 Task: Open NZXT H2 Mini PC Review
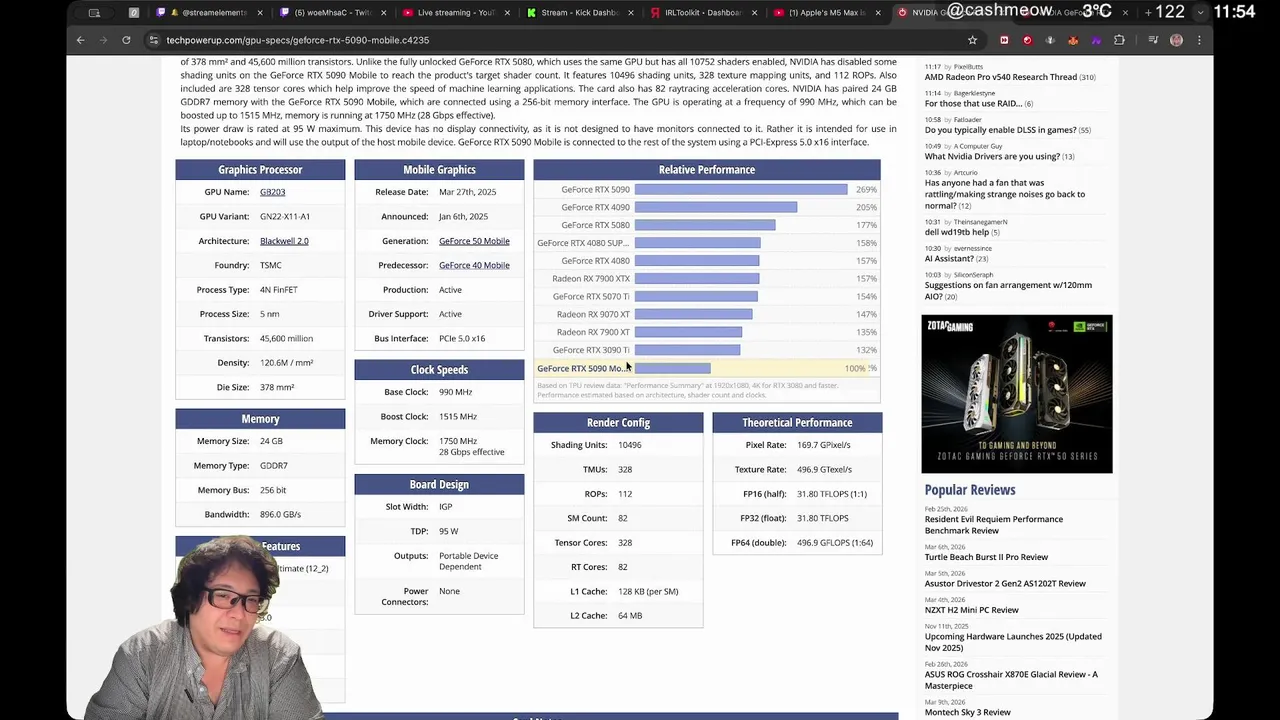[971, 610]
